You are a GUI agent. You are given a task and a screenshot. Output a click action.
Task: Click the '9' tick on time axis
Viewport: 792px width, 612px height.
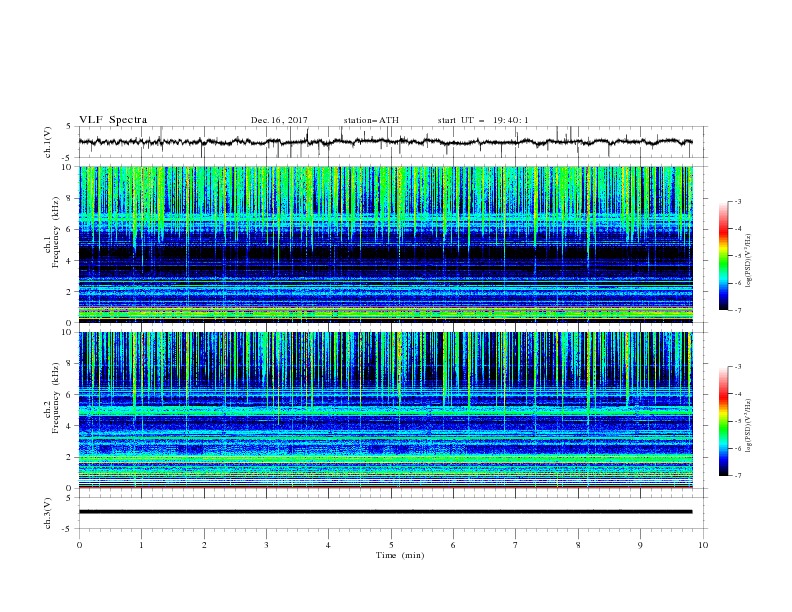[640, 545]
